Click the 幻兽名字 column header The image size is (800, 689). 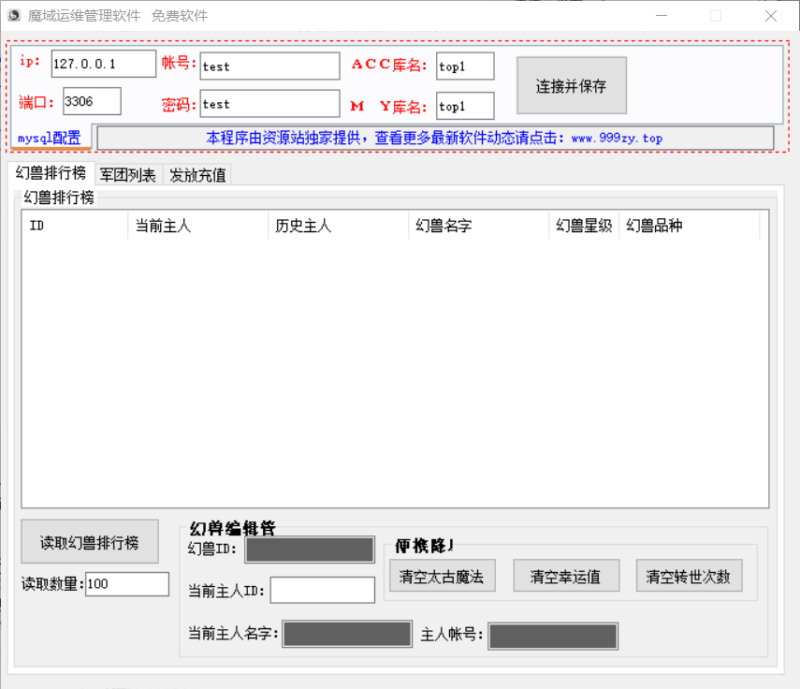click(x=479, y=225)
